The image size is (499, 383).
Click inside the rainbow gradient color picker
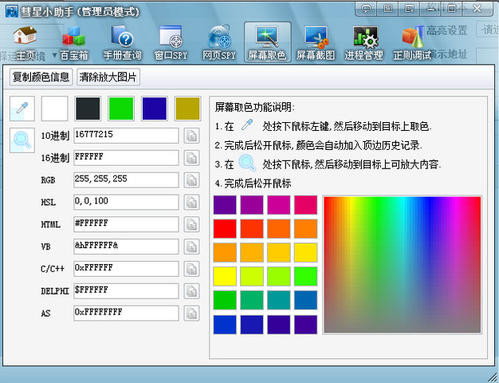tap(402, 265)
